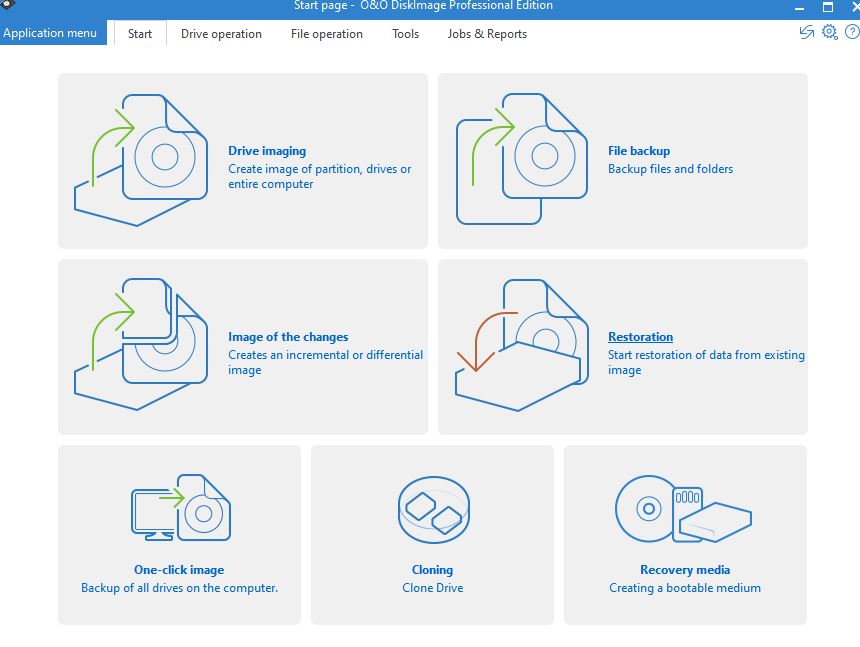This screenshot has width=860, height=647.
Task: Maximize the O&O DiskImage window
Action: tap(828, 7)
